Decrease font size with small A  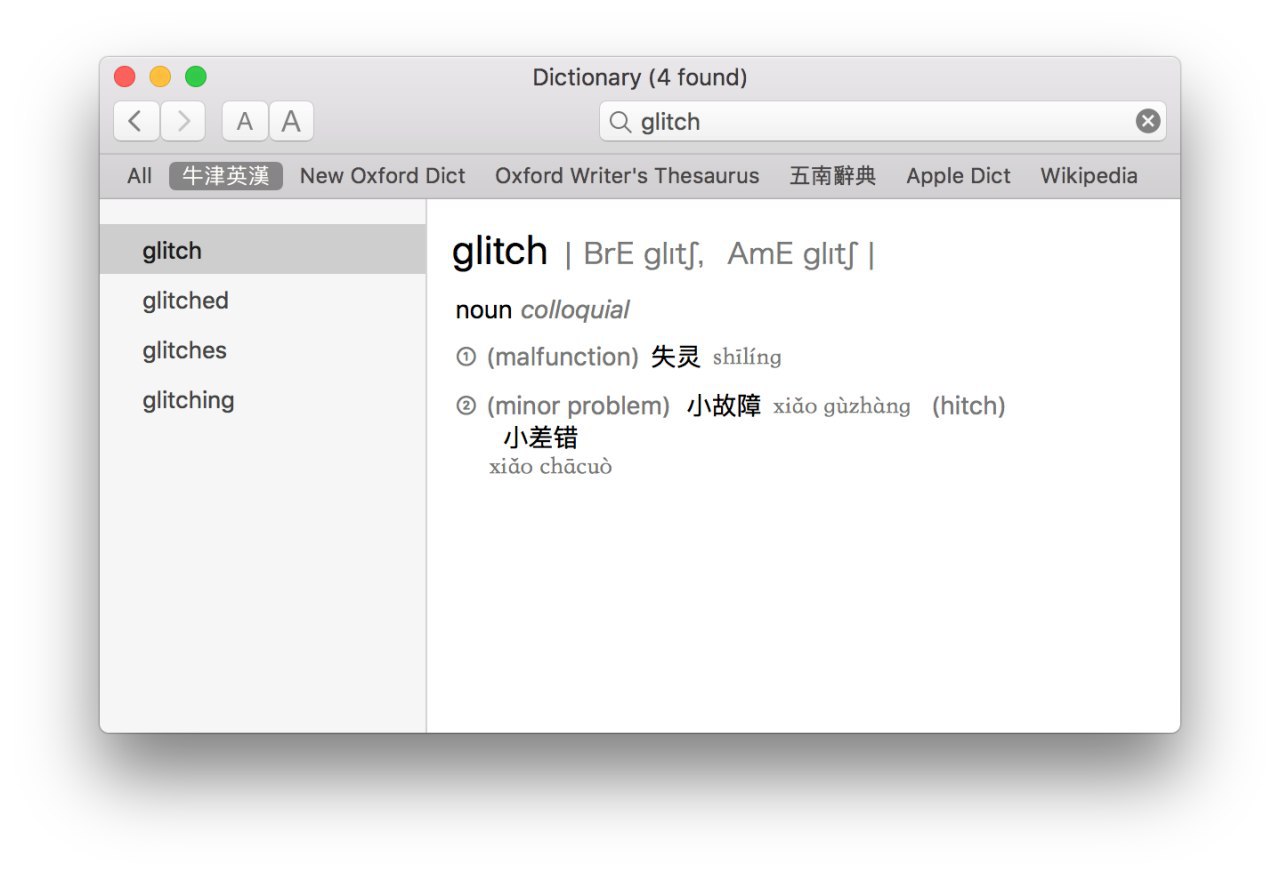coord(245,122)
